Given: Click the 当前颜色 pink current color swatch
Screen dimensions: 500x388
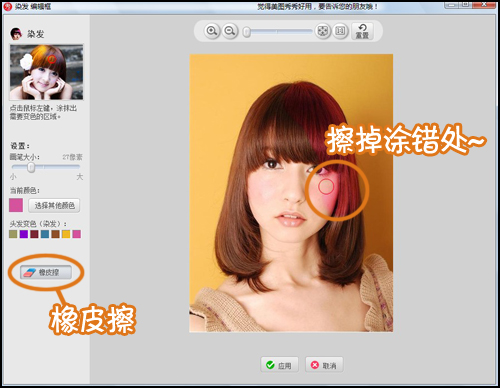Looking at the screenshot, I should click(16, 205).
